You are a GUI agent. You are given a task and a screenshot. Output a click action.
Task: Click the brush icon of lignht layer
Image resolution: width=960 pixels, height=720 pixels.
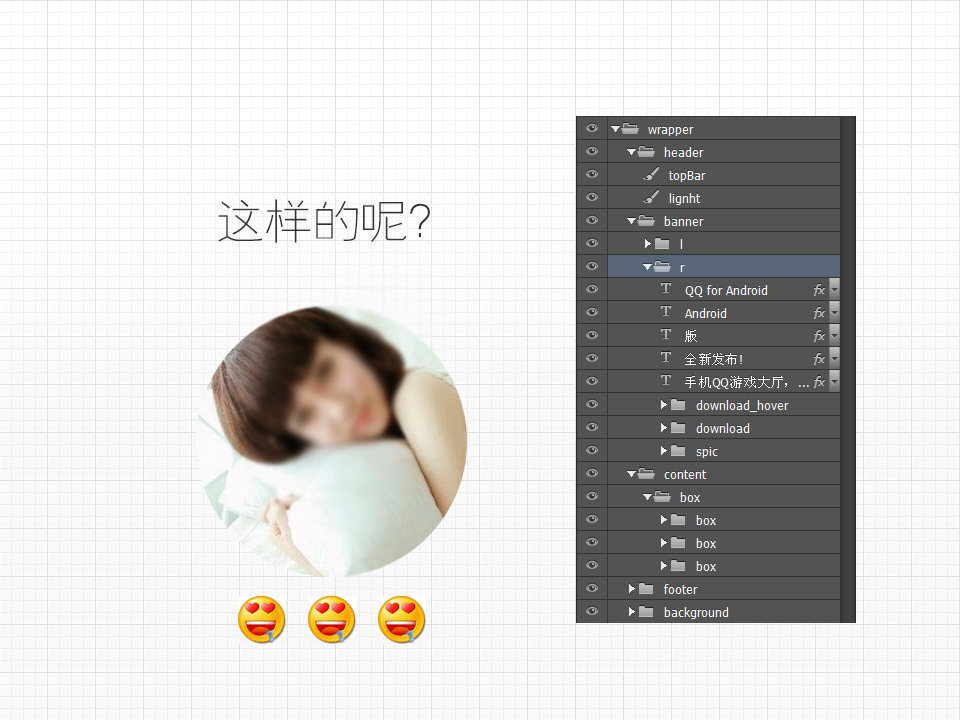tap(651, 198)
